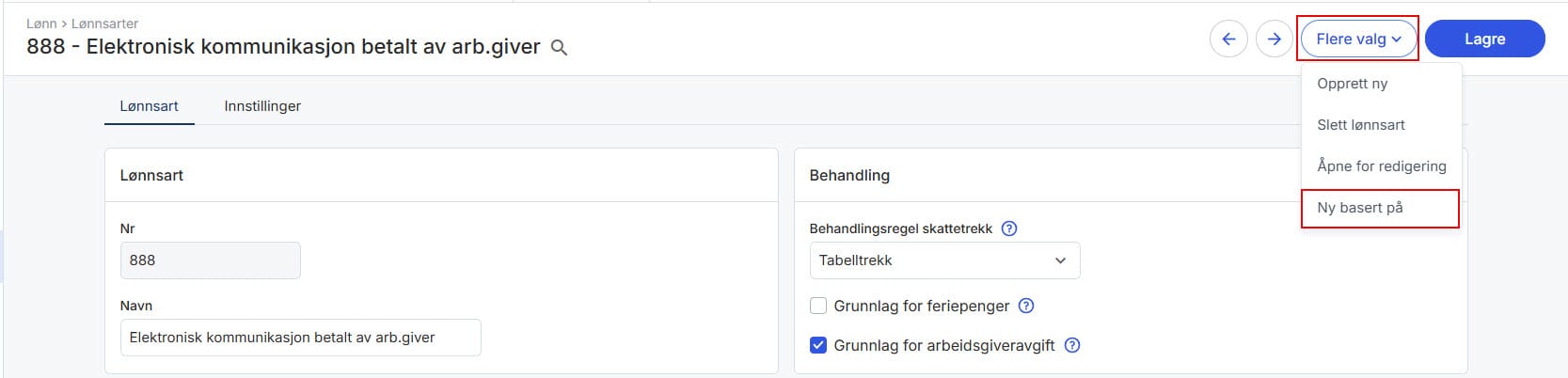
Task: Click Åpne for redigering option
Action: (x=1381, y=166)
